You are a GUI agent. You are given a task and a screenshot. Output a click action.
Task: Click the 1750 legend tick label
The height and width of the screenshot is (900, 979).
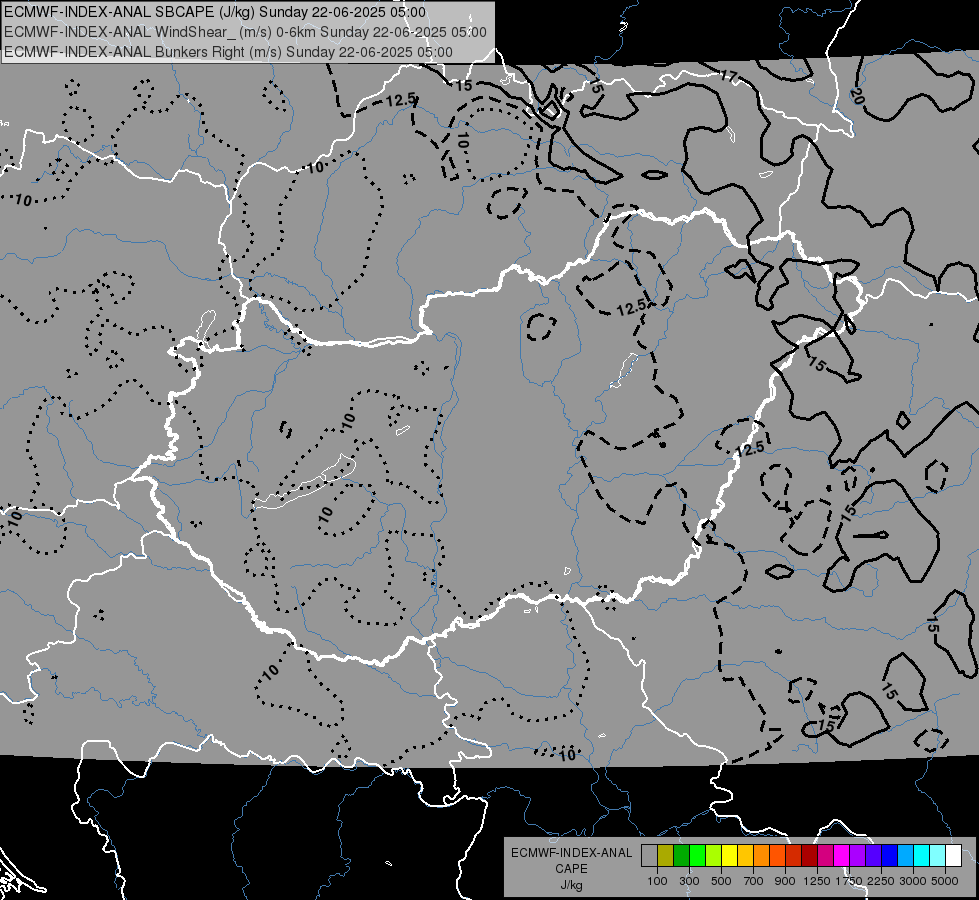[849, 881]
